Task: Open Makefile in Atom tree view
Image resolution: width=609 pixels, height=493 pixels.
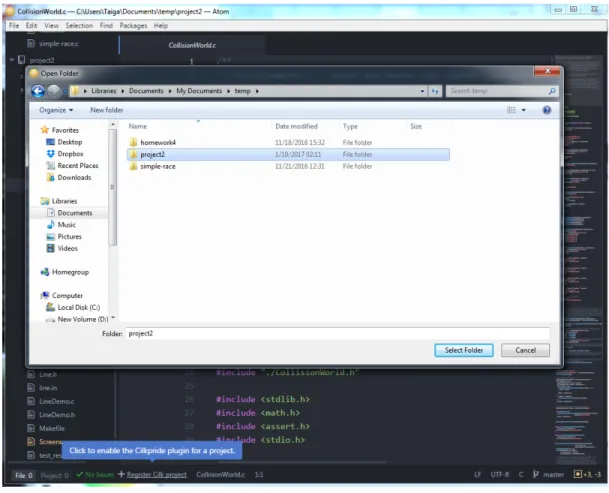Action: point(52,429)
